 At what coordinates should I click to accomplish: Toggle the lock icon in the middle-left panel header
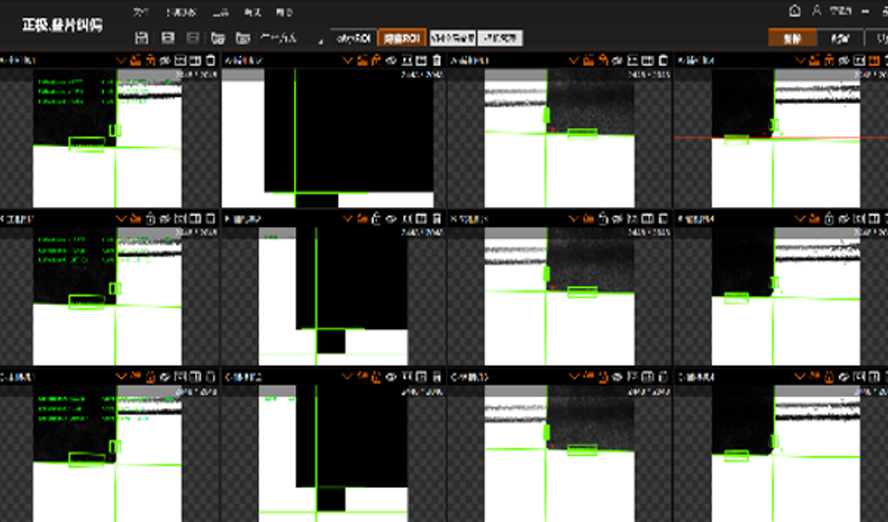point(150,218)
